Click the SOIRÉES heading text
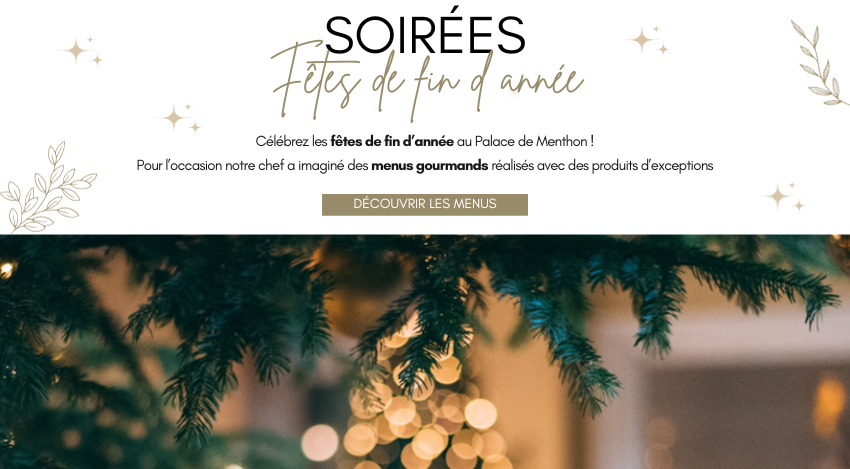 pyautogui.click(x=424, y=35)
